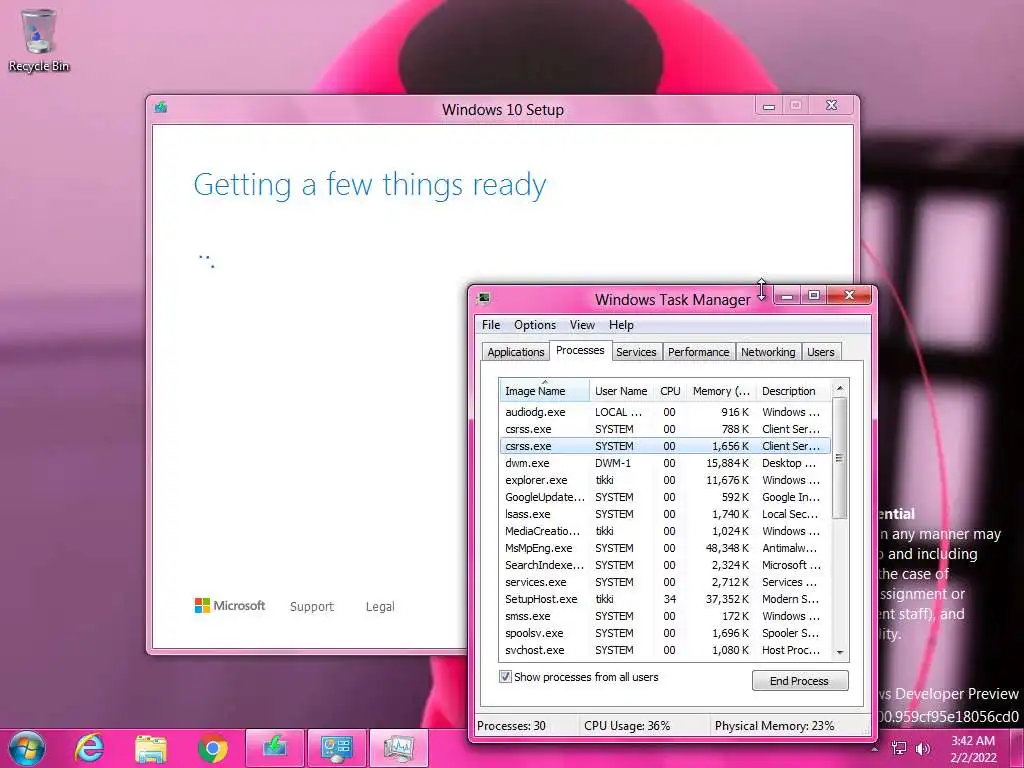Select the MediaCreatio... process row
The image size is (1024, 768).
(665, 531)
